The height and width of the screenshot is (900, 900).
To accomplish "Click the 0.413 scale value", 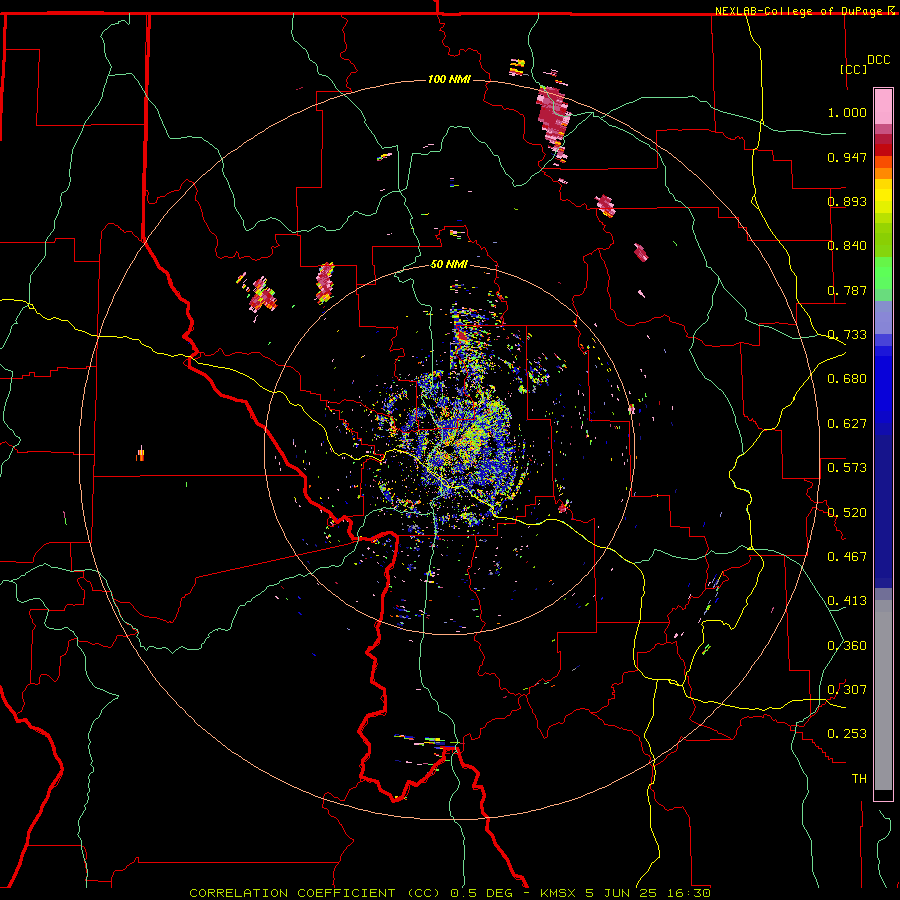I will click(847, 601).
